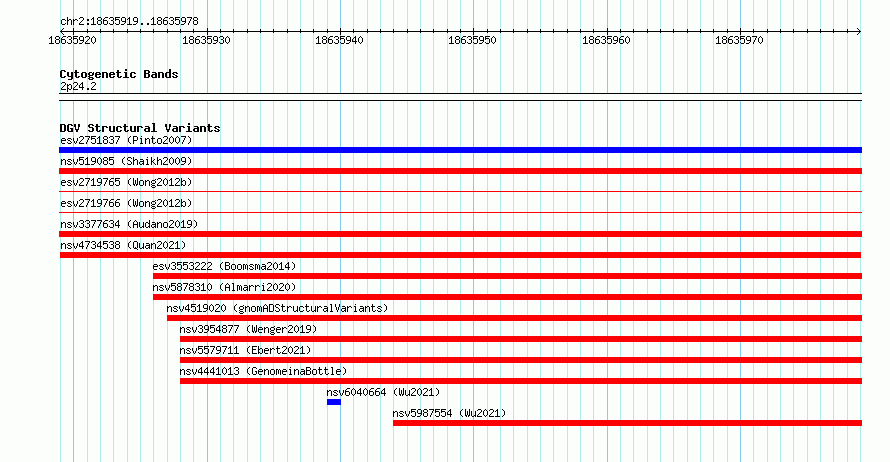The image size is (890, 462).
Task: Click ruler position 18635920
Action: coord(73,40)
